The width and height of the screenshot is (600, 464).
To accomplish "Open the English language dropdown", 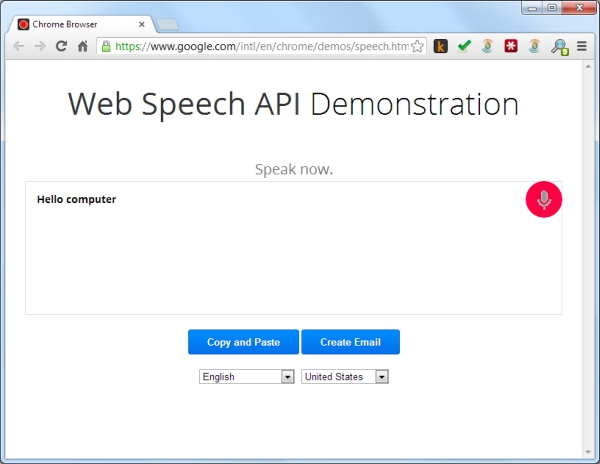I will coord(247,377).
